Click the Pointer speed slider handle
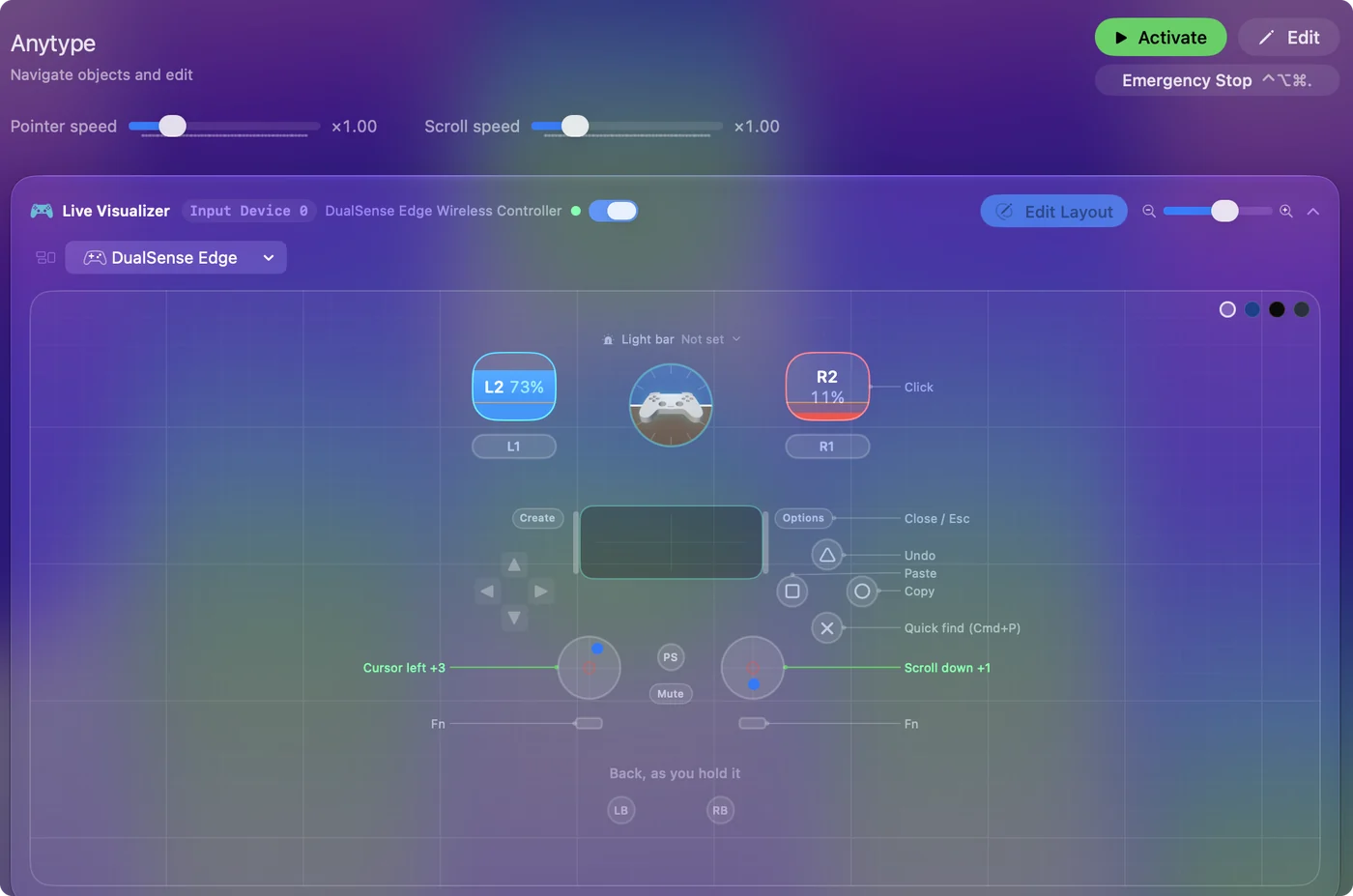This screenshot has height=896, width=1353. point(172,126)
